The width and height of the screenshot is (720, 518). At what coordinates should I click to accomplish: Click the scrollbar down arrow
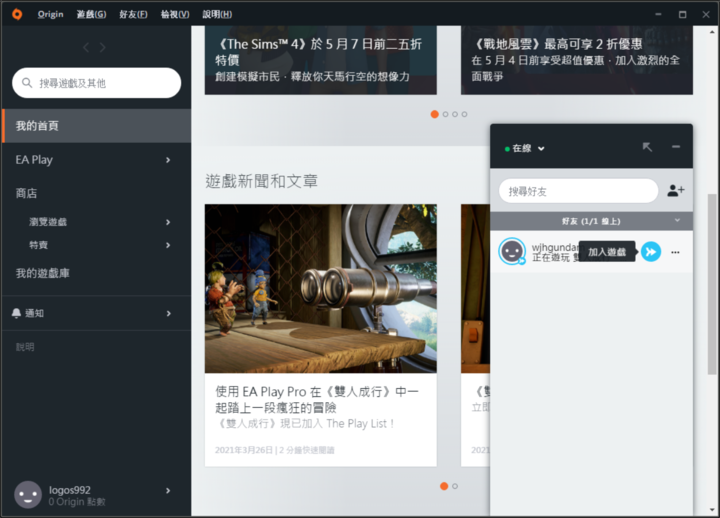coord(712,510)
